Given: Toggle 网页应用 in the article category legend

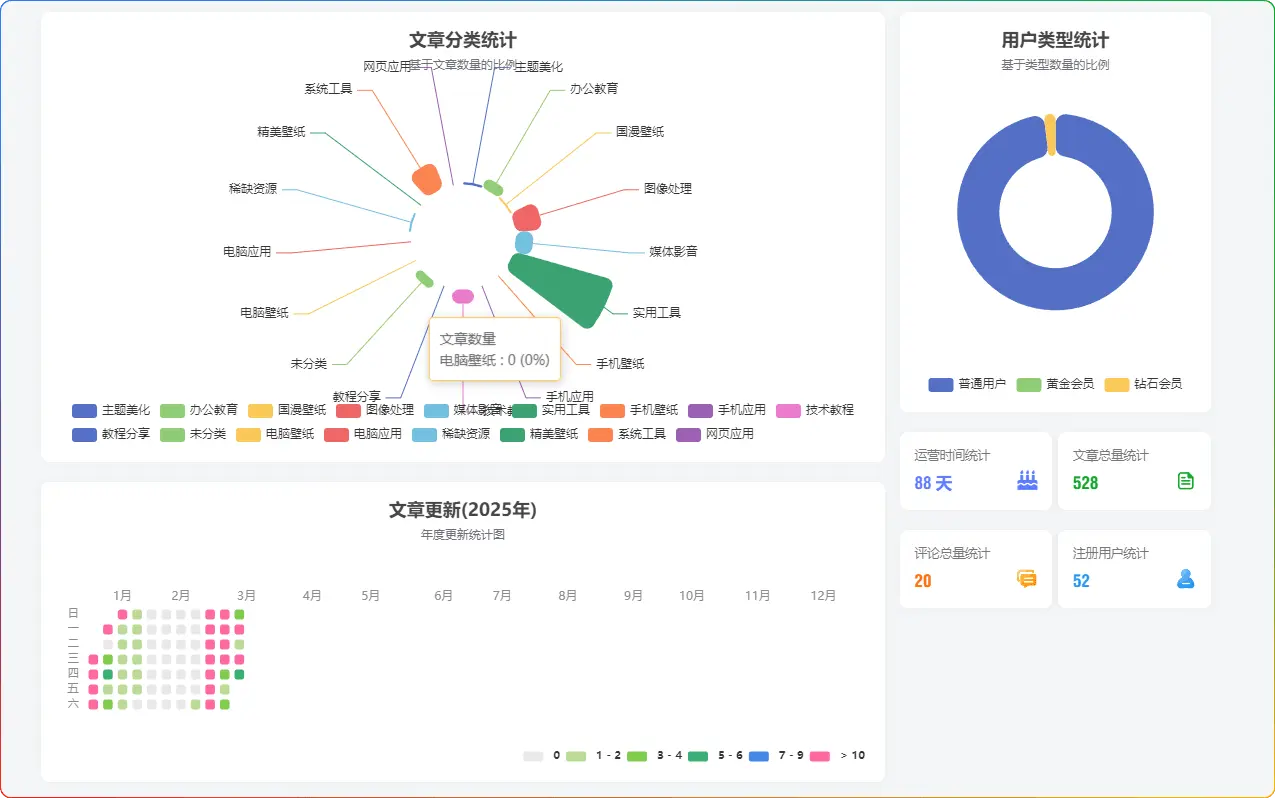Looking at the screenshot, I should [715, 434].
